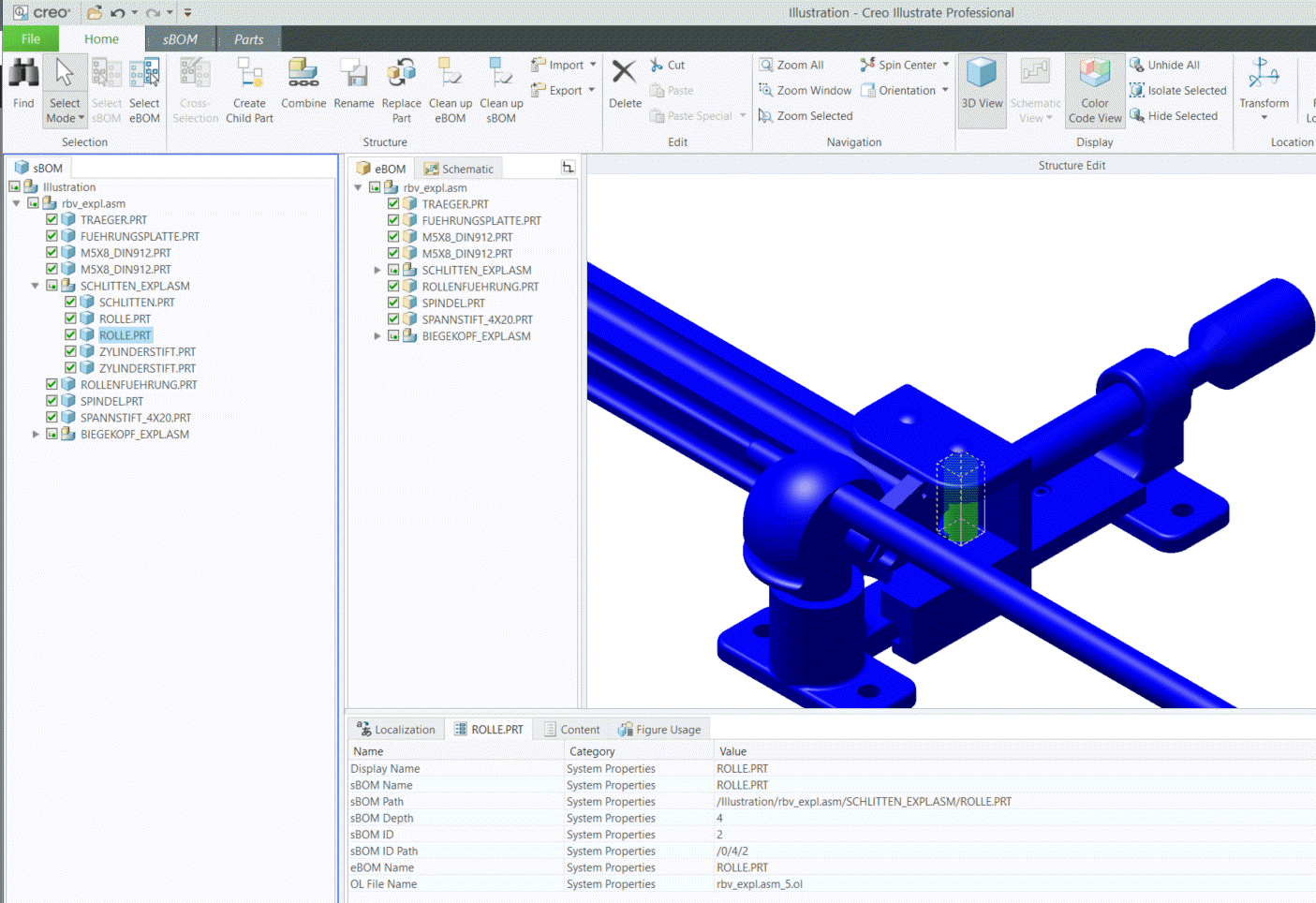Click the Replace Part icon
This screenshot has width=1316, height=903.
[401, 75]
